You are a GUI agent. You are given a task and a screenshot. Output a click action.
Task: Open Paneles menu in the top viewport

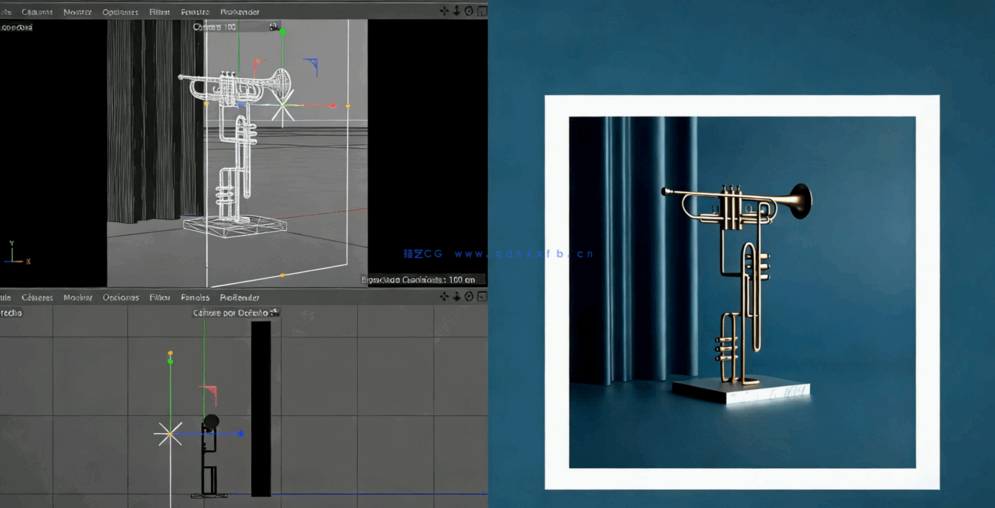[195, 12]
